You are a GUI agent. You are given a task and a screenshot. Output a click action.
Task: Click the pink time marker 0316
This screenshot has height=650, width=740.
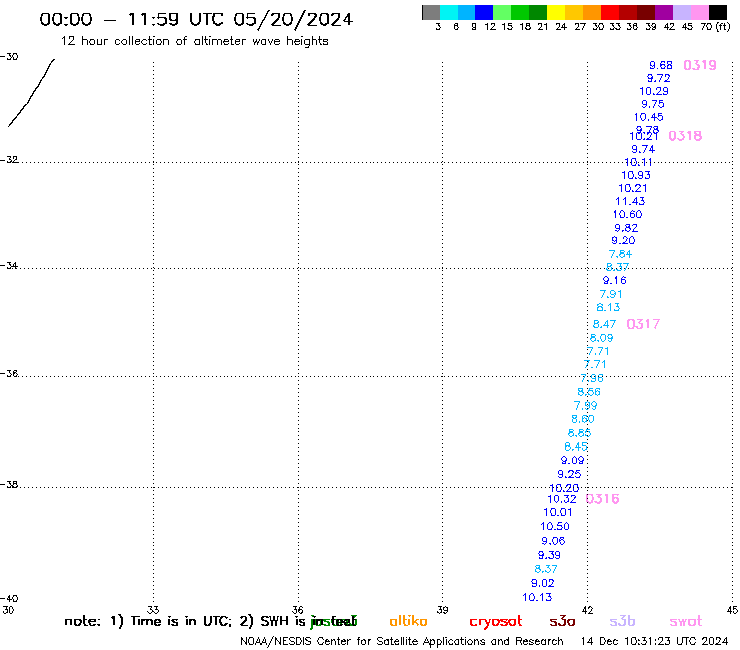click(602, 499)
